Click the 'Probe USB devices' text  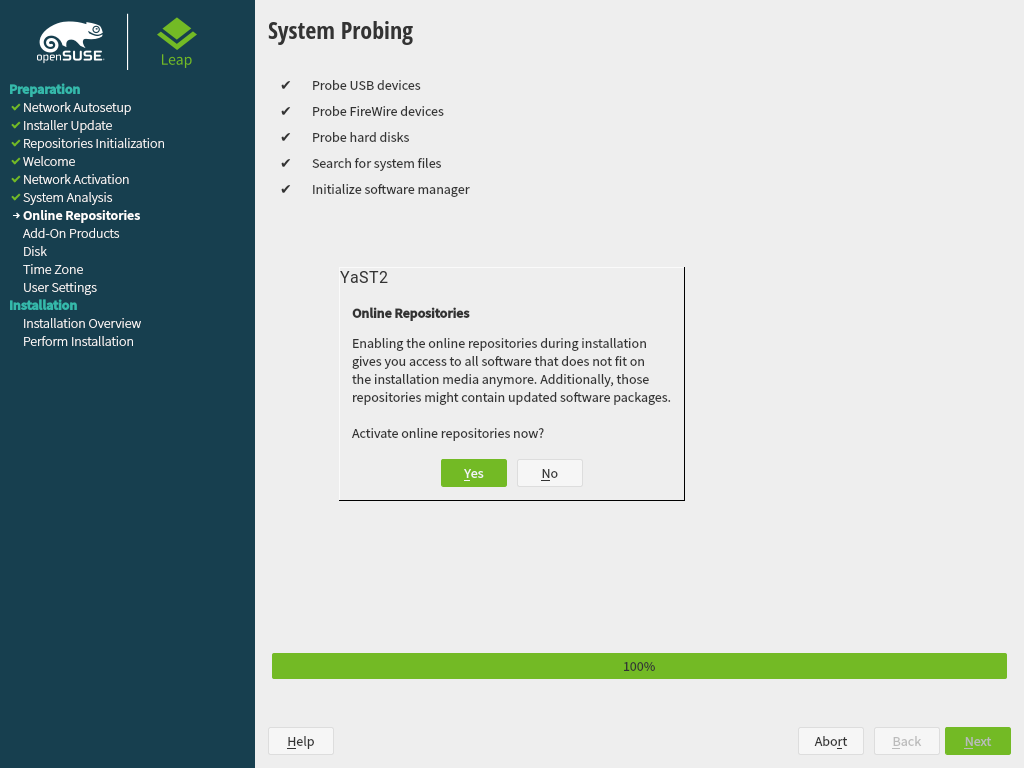coord(366,85)
